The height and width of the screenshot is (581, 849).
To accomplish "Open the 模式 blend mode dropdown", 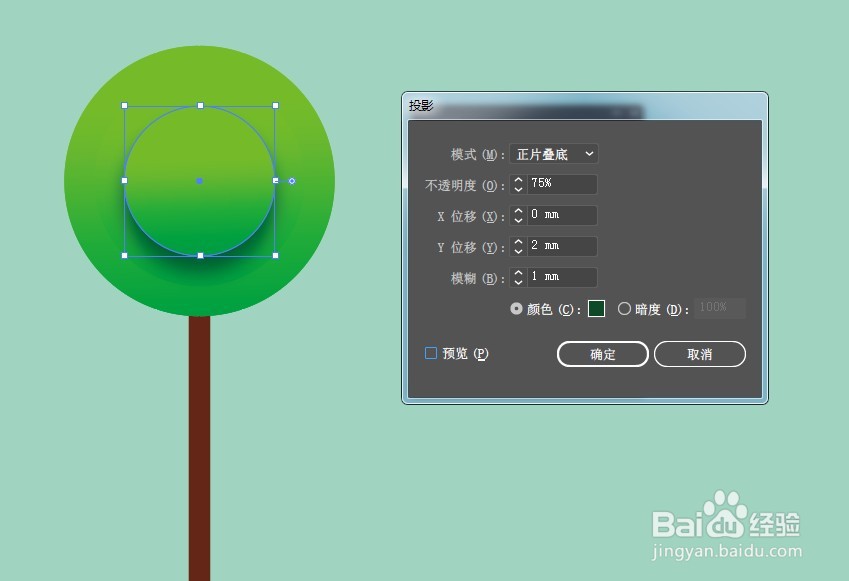I will click(554, 154).
